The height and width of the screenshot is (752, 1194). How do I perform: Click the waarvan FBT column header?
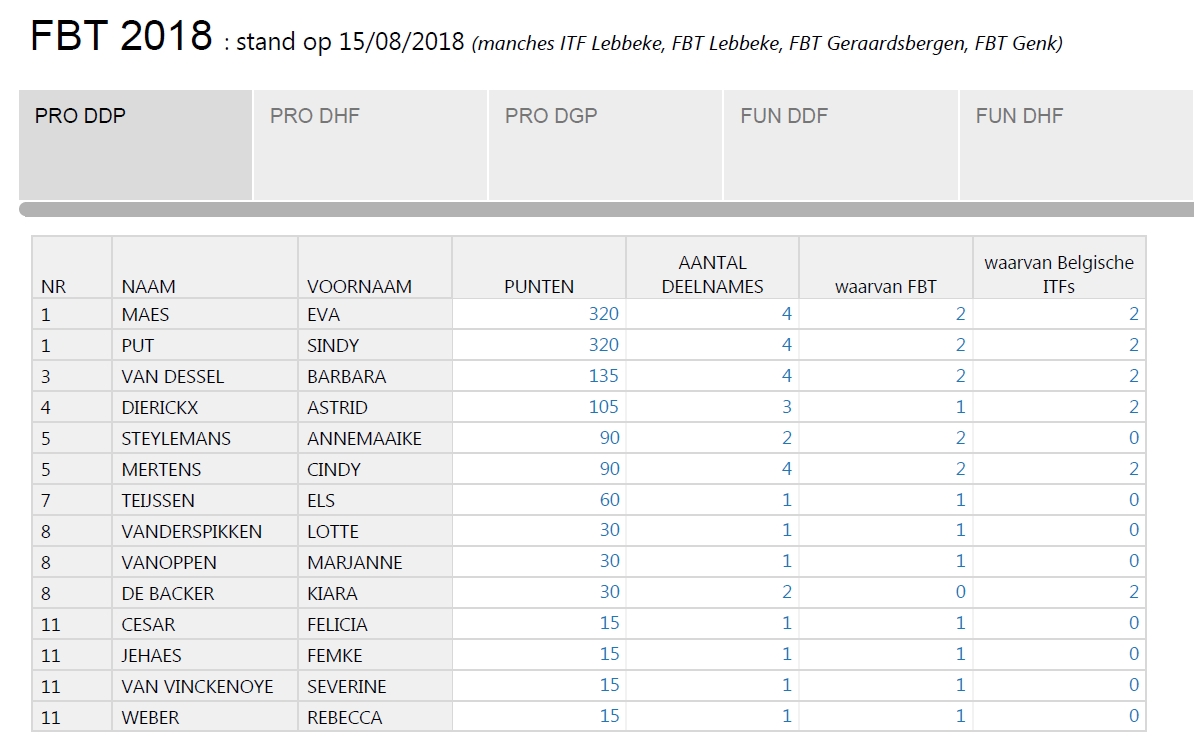886,267
